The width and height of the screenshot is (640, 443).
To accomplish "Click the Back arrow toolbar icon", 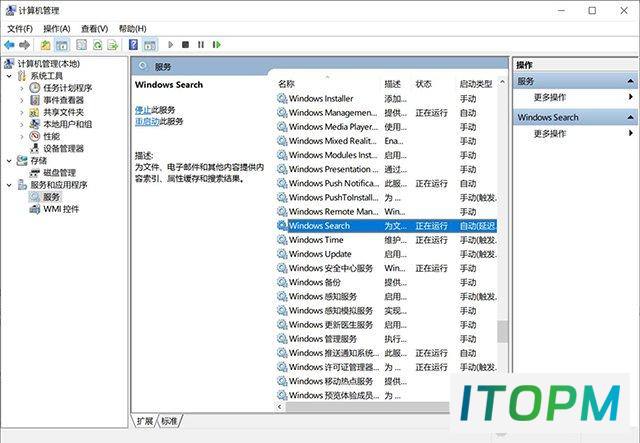I will (x=9, y=45).
